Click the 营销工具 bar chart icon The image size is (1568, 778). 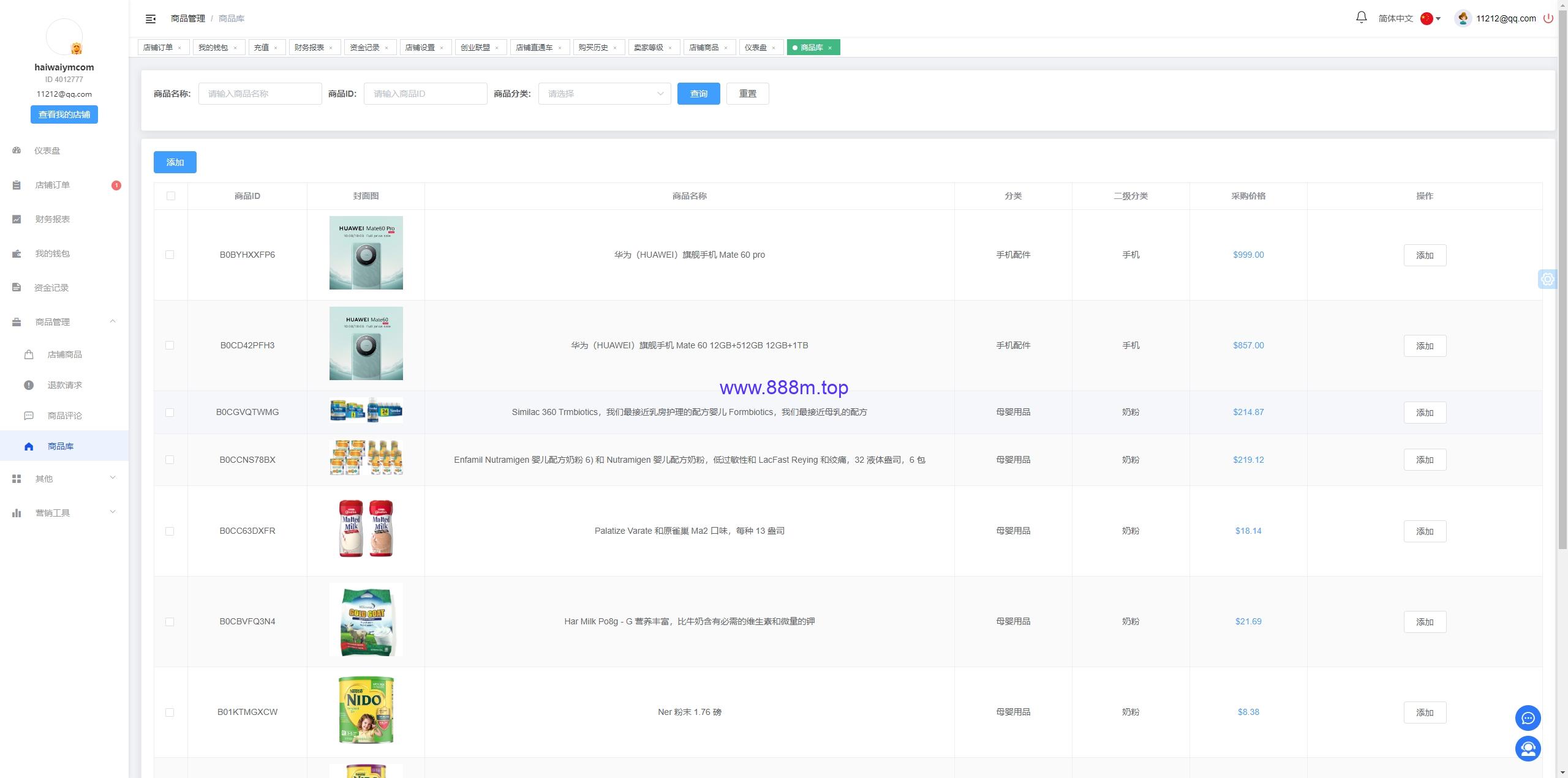17,513
